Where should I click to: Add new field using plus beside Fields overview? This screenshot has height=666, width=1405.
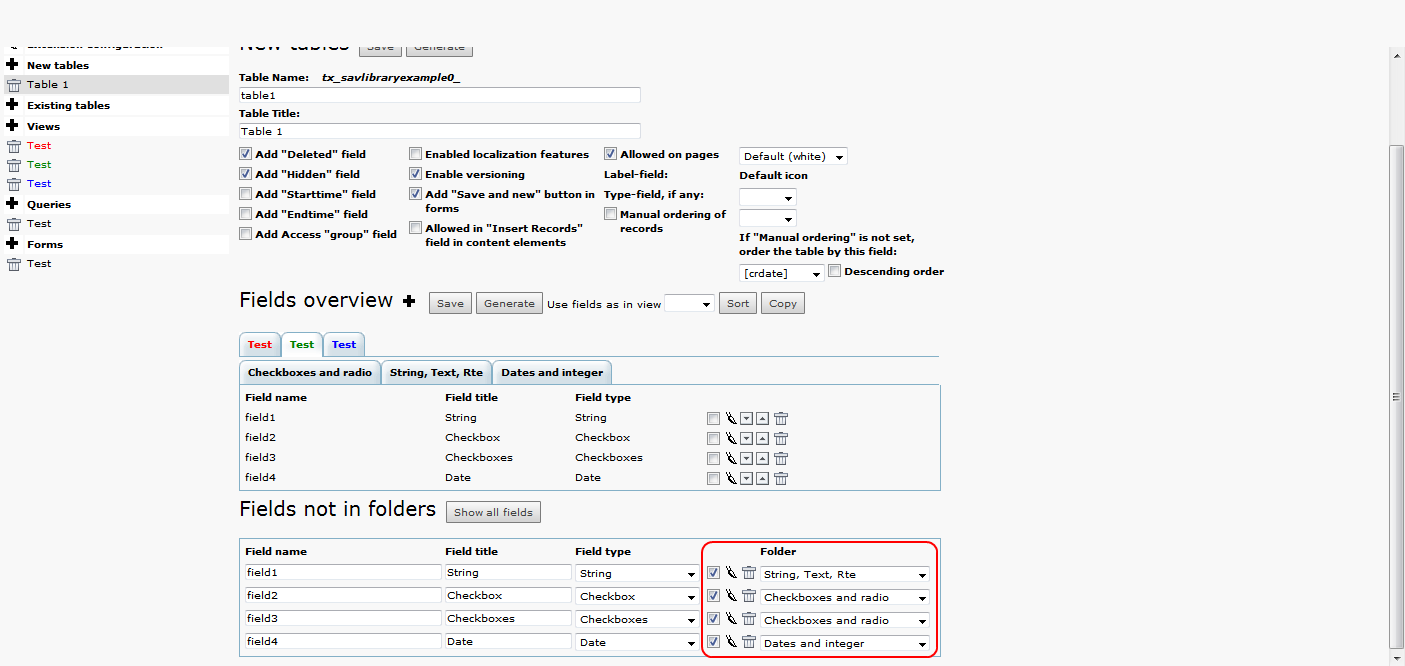408,301
